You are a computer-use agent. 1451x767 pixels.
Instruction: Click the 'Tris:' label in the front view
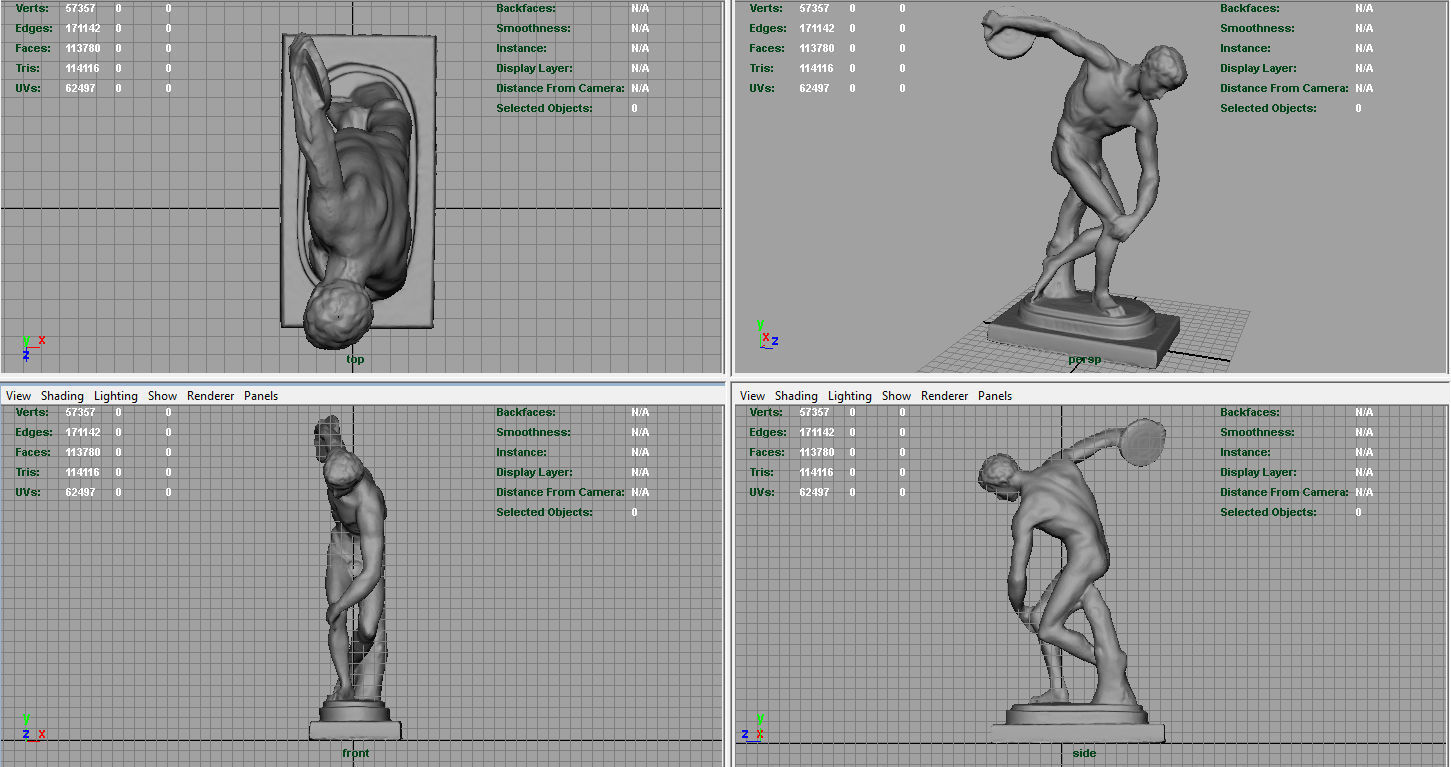point(28,472)
